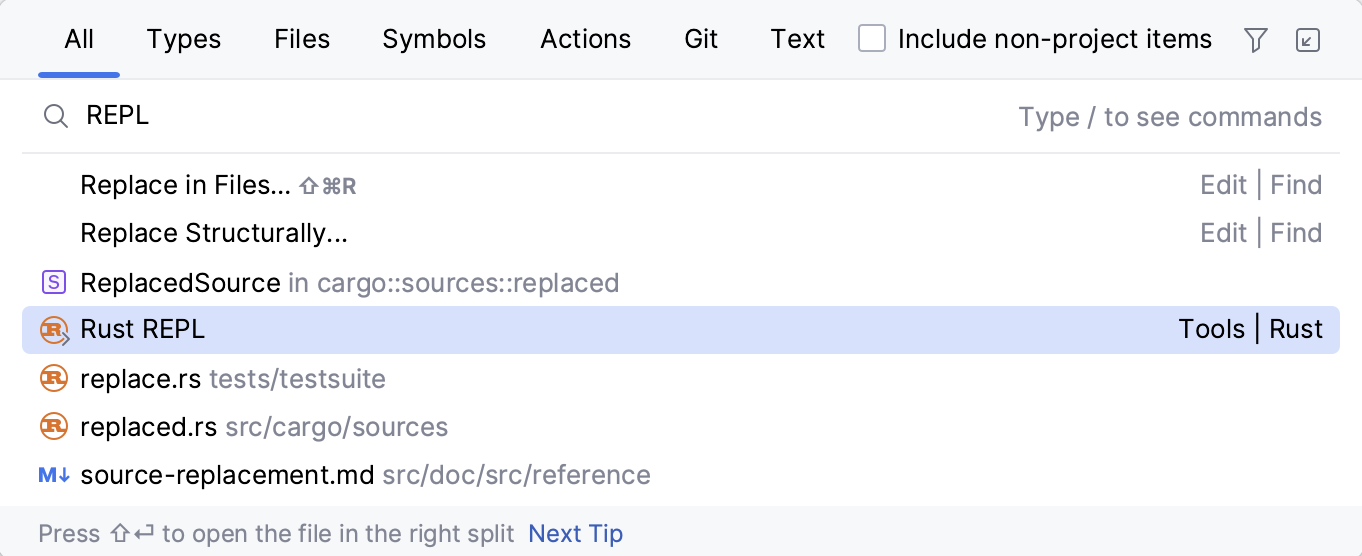The width and height of the screenshot is (1362, 556).
Task: Click the Rust file icon for replaced.rs
Action: click(53, 427)
